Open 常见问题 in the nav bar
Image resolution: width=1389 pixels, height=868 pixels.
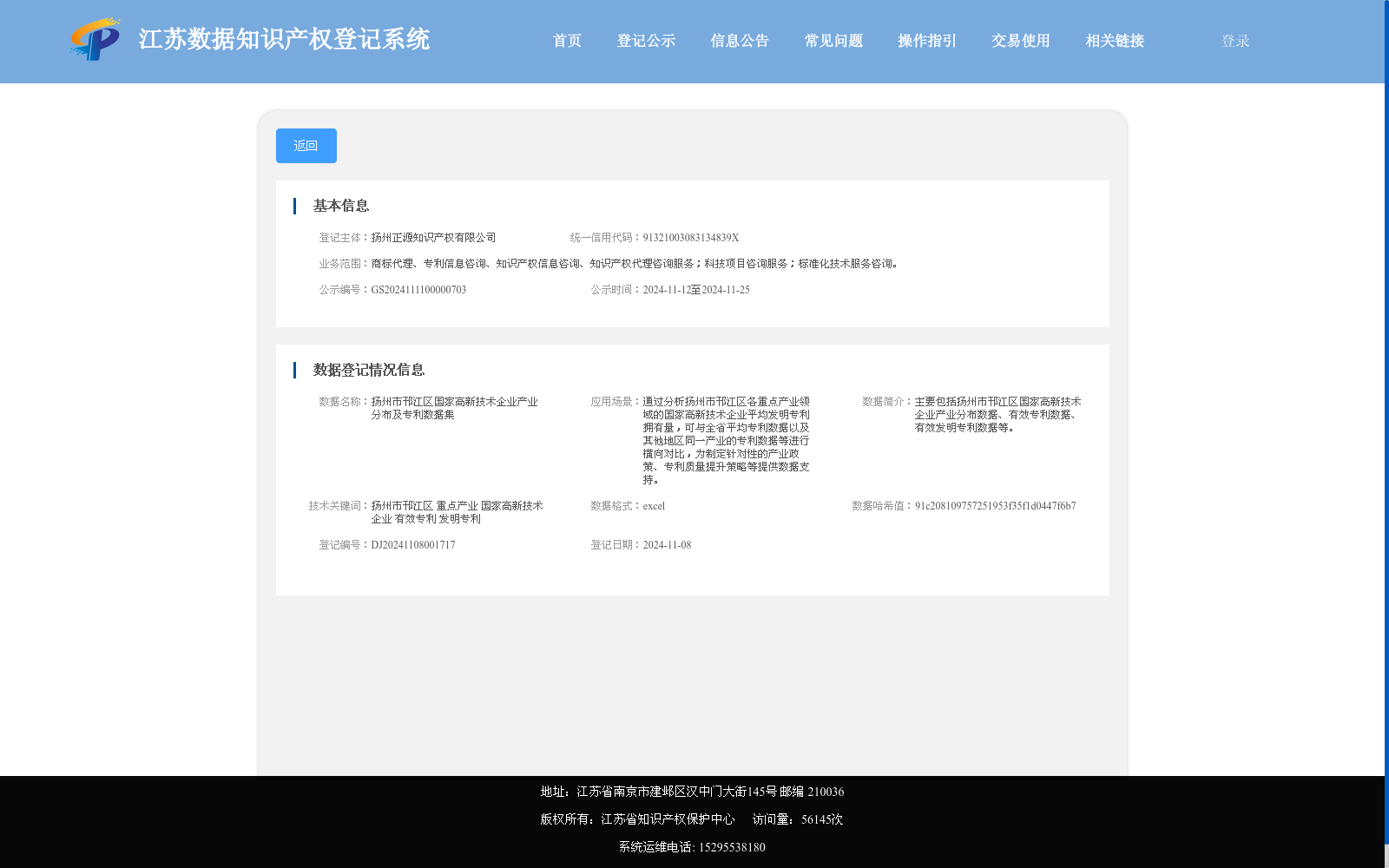click(833, 41)
